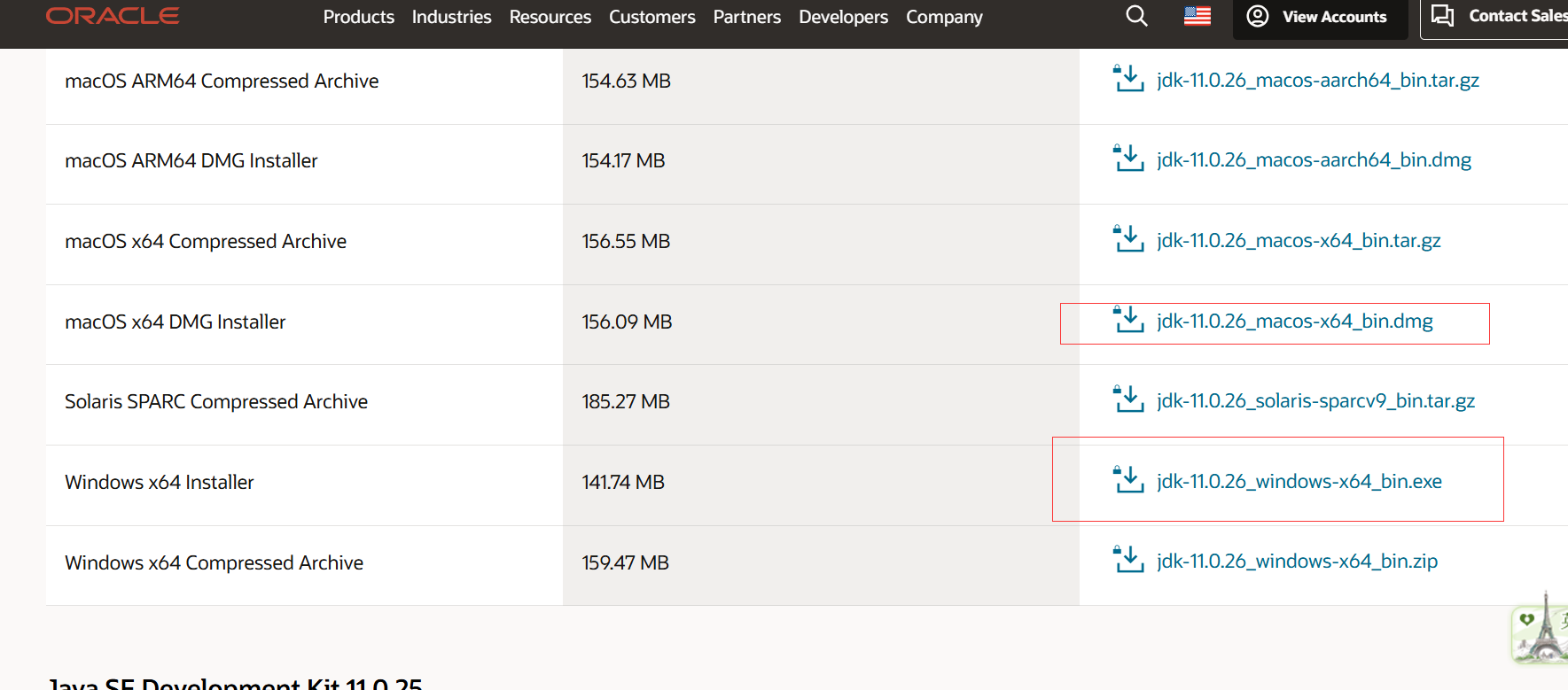Select 'Solaris SPARC Compressed Archive' text
Viewport: 1568px width, 690px height.
pyautogui.click(x=216, y=401)
